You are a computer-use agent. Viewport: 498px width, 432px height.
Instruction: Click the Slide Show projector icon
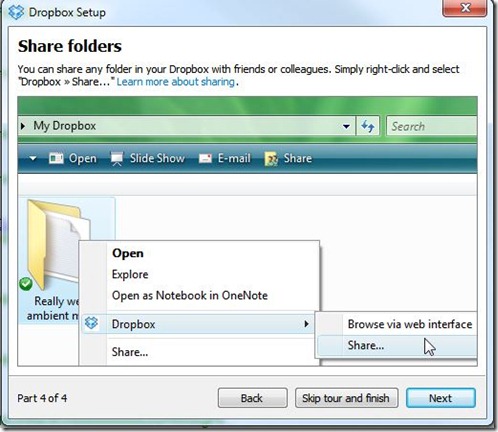pyautogui.click(x=117, y=159)
